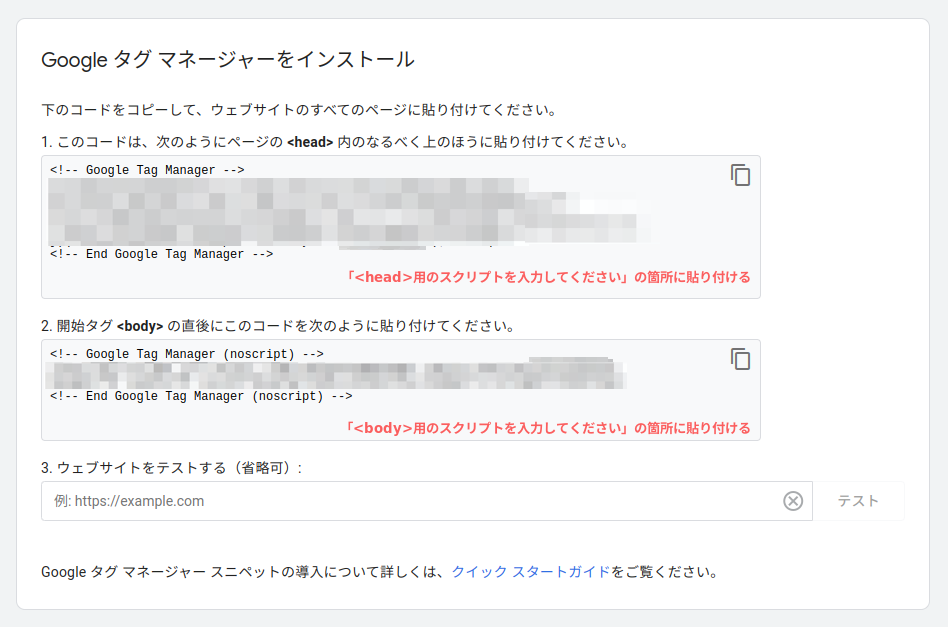Click the step 2 body instruction text
948x627 pixels.
click(x=279, y=326)
